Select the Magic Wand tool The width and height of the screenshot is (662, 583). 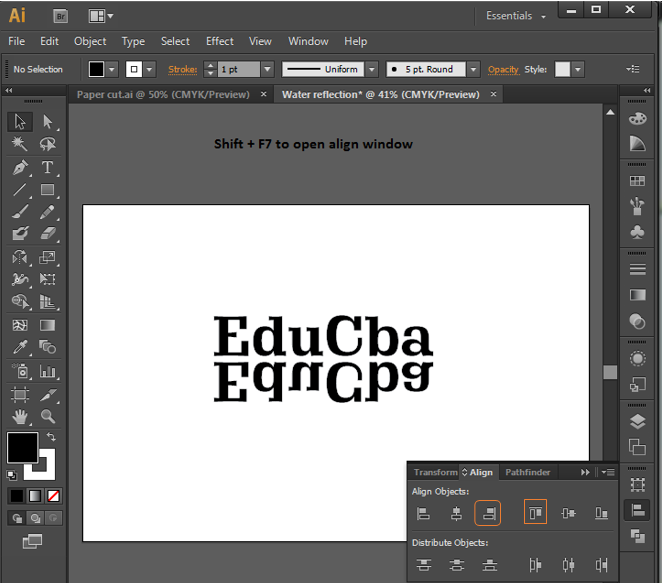pyautogui.click(x=19, y=144)
